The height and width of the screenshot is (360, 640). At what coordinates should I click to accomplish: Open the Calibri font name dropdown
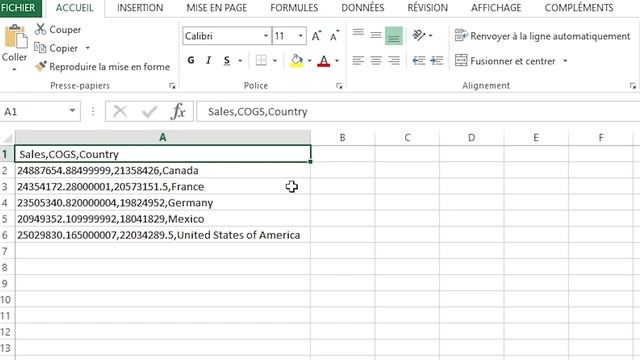point(266,36)
